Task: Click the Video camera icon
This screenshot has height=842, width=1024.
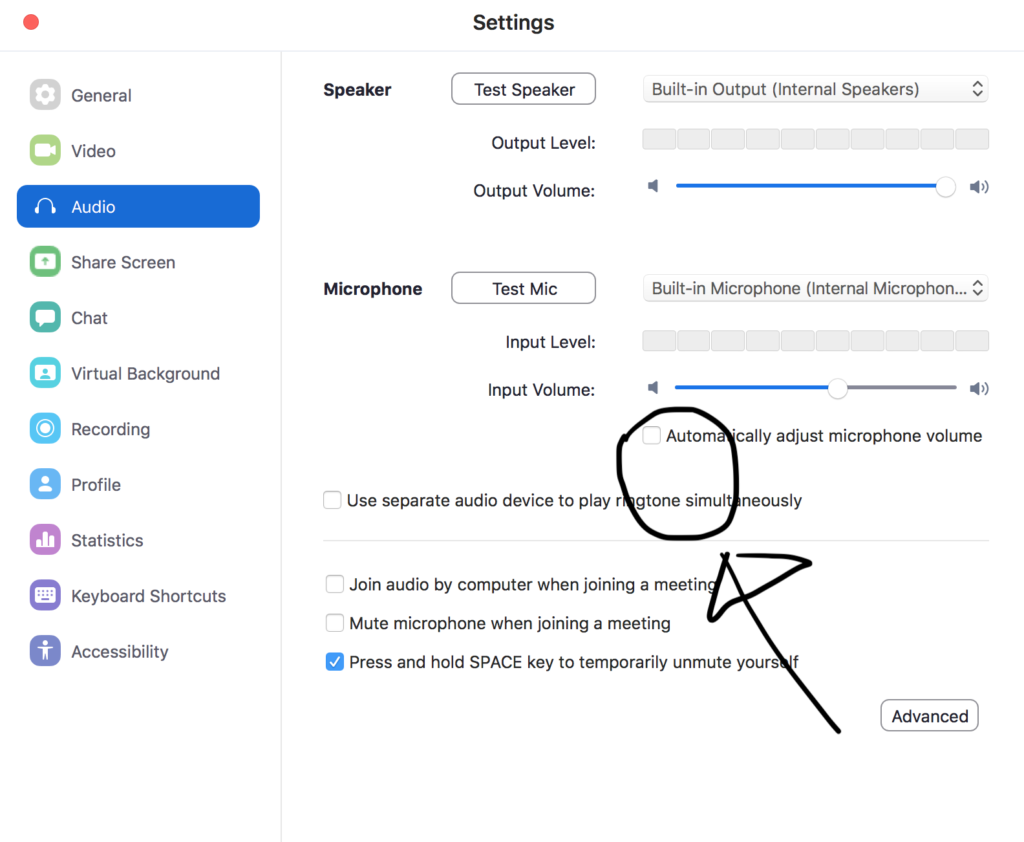Action: (45, 151)
